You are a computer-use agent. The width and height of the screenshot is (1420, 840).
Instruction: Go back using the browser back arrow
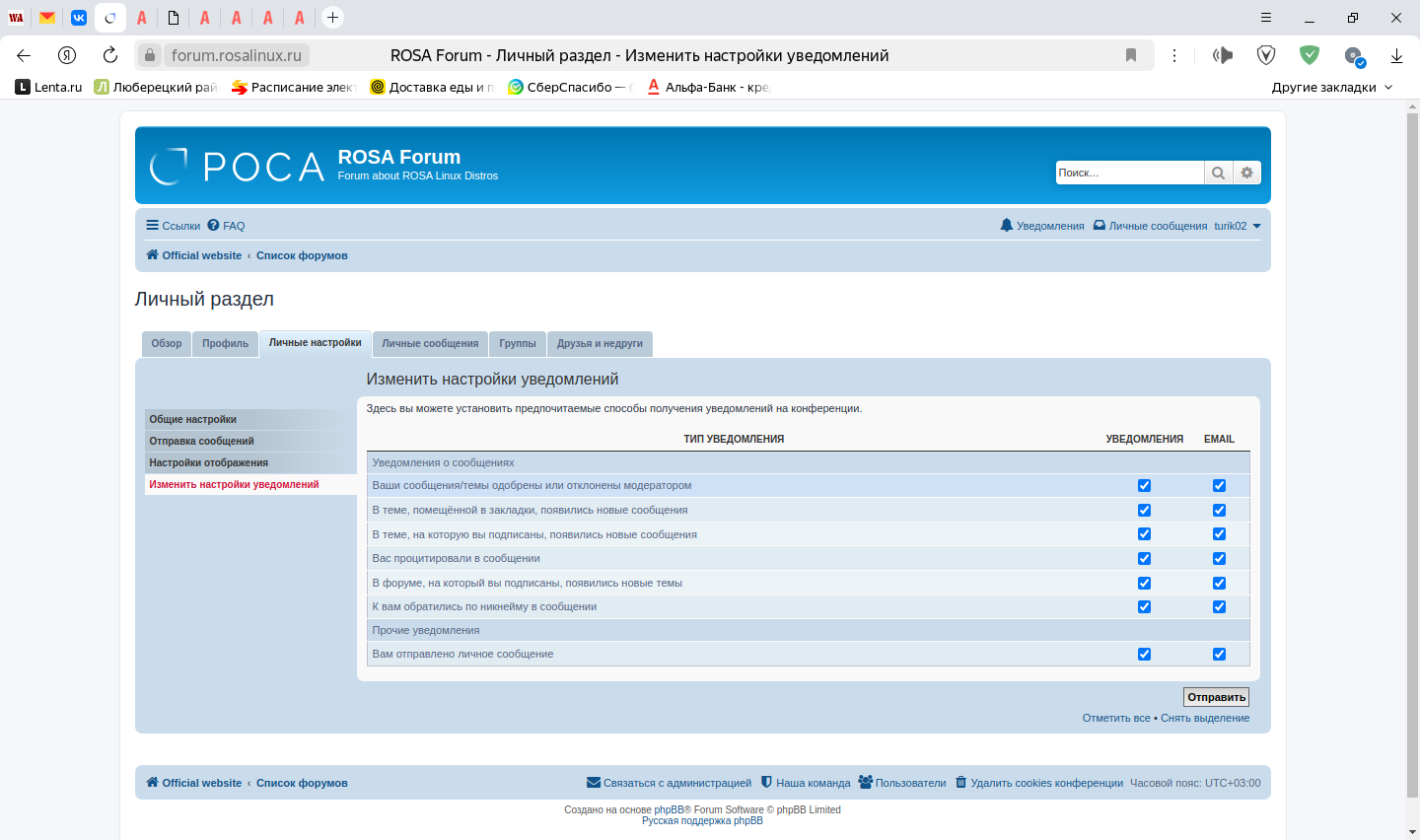point(24,55)
